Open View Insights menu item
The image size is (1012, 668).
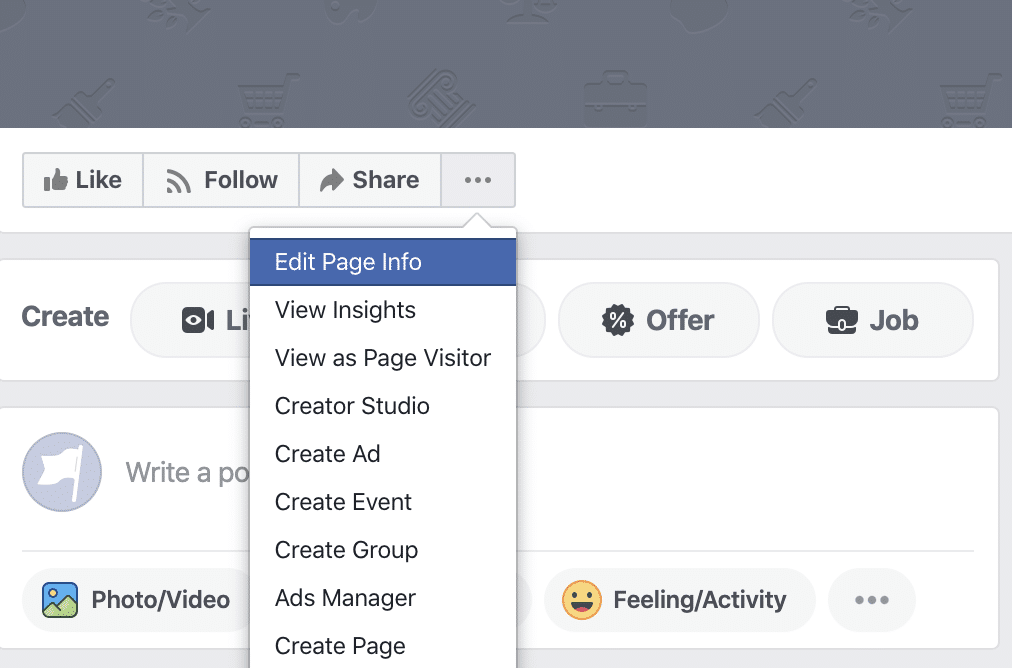345,310
